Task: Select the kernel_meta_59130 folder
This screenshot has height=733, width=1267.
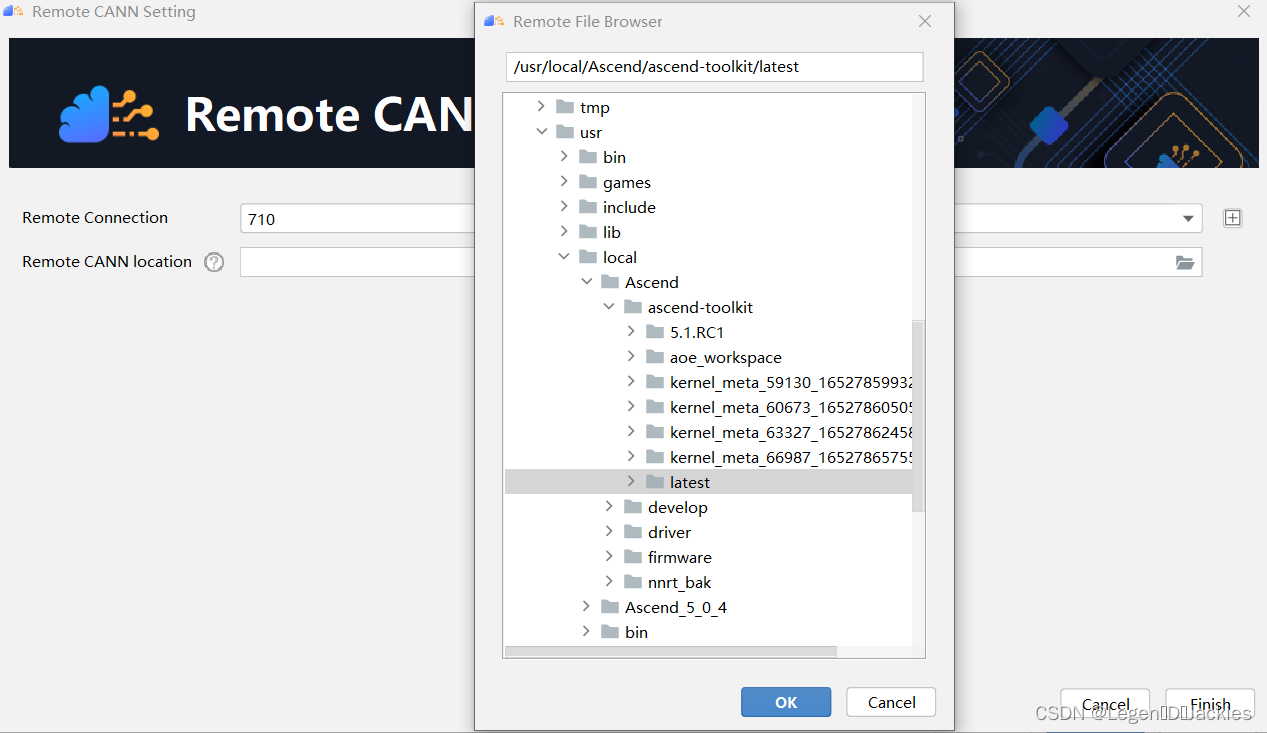Action: 791,382
